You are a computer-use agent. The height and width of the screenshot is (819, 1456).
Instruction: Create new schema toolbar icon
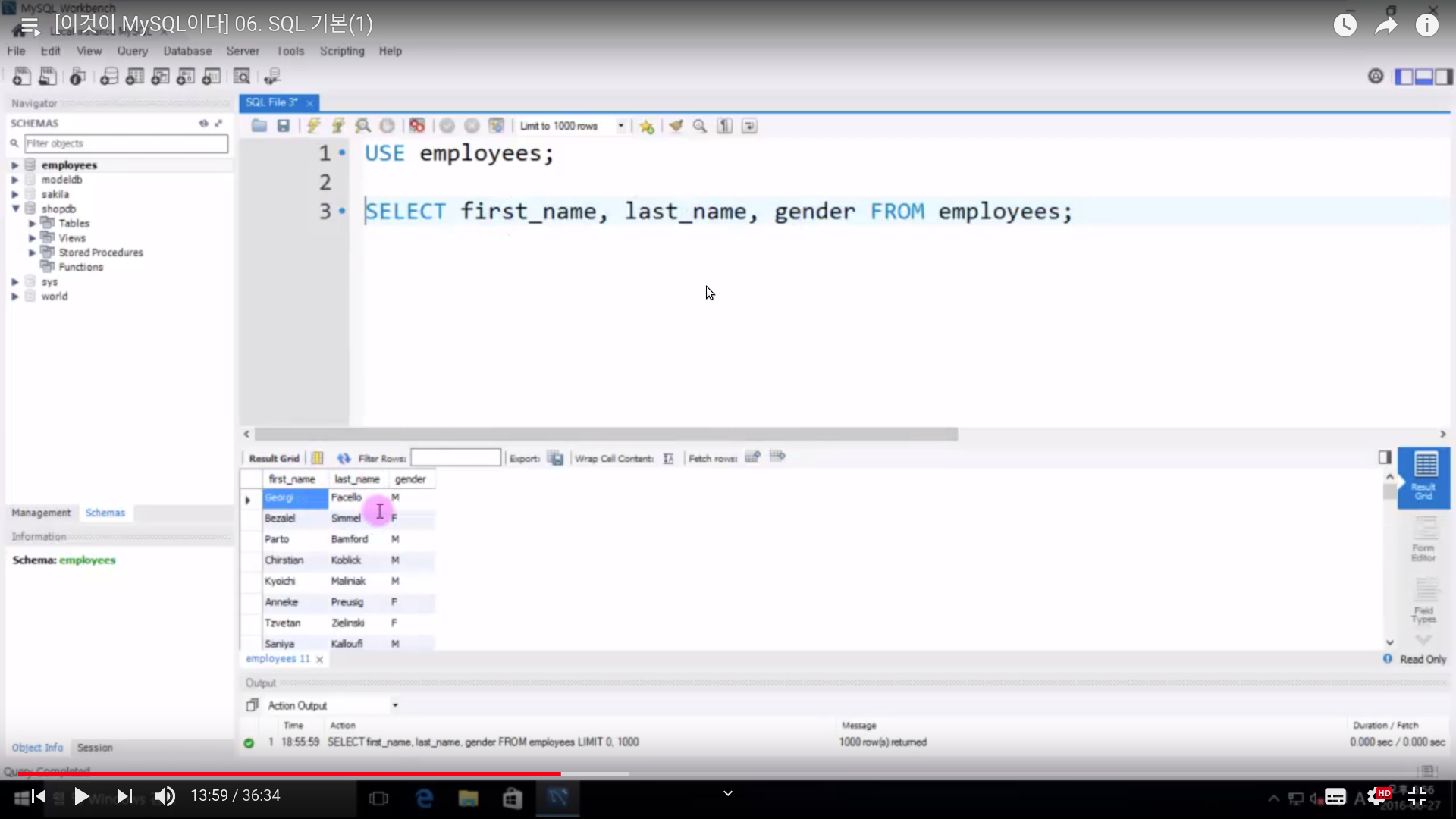(x=109, y=77)
